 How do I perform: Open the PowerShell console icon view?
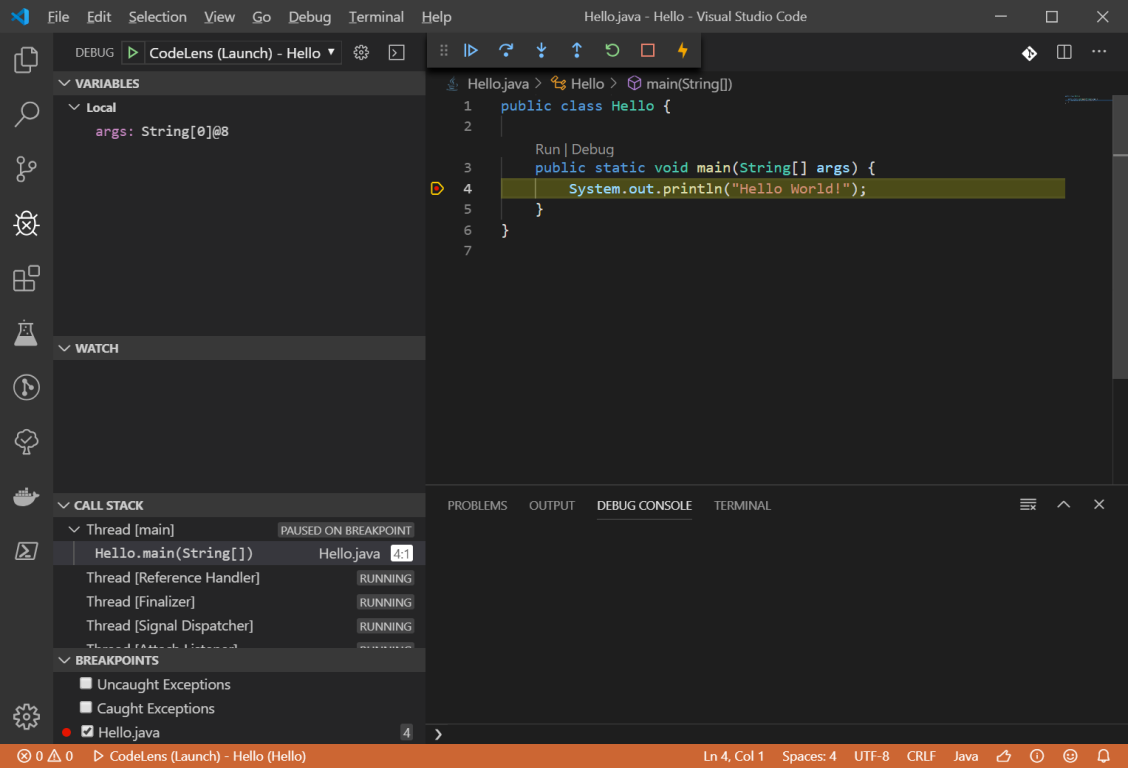click(26, 551)
